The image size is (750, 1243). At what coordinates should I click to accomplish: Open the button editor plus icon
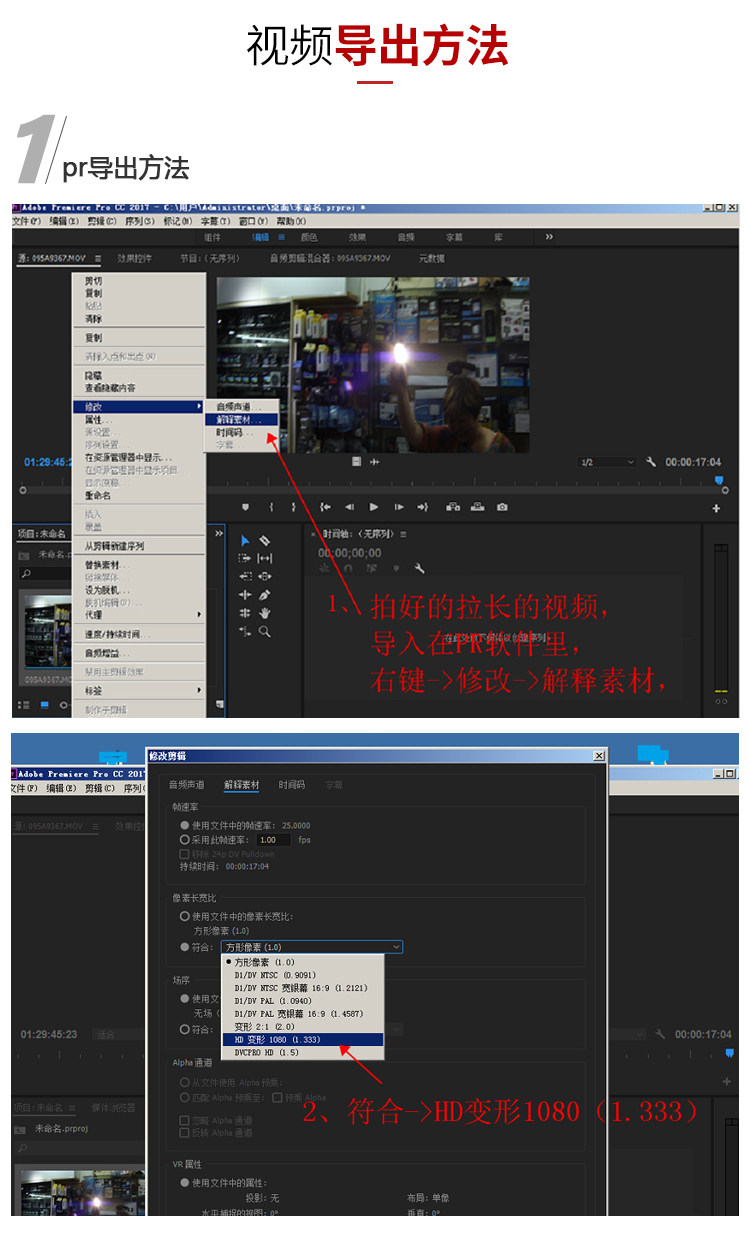(716, 508)
